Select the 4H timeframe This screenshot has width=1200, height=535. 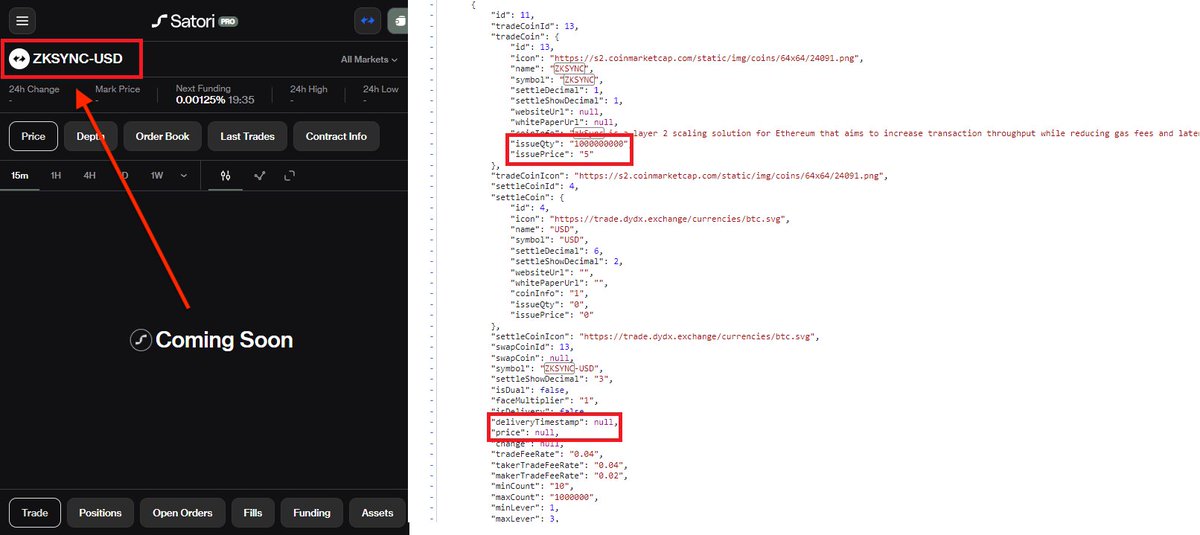90,175
